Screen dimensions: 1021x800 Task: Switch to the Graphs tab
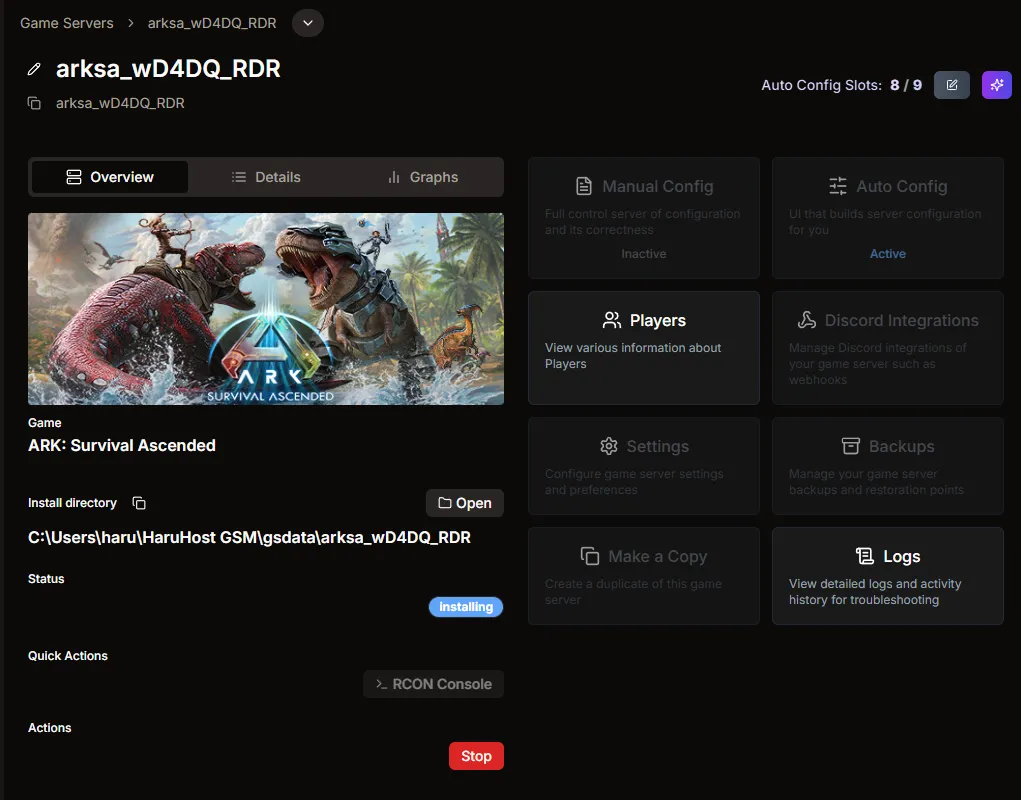click(424, 177)
